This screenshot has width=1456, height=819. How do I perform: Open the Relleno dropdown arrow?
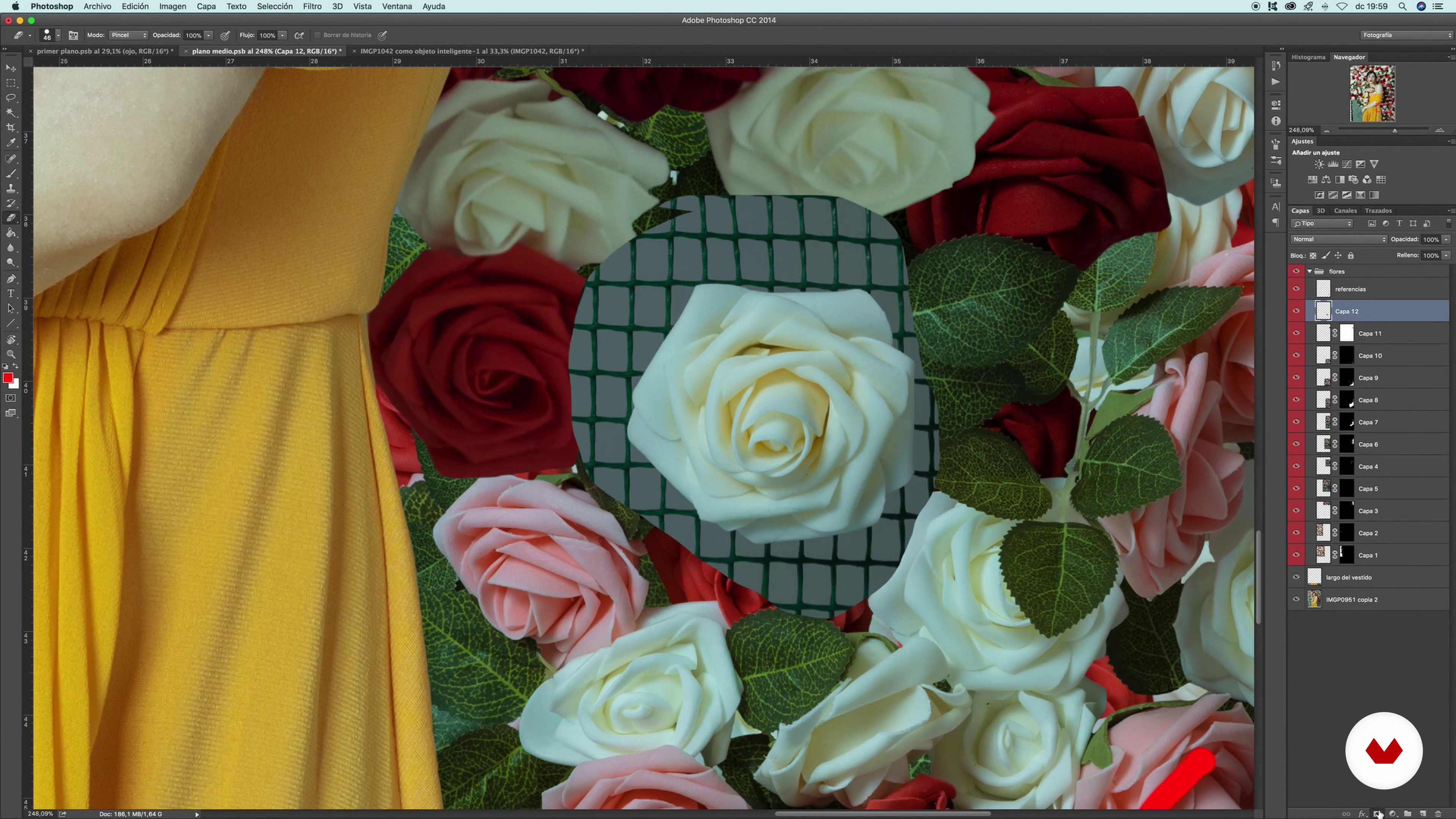point(1446,256)
